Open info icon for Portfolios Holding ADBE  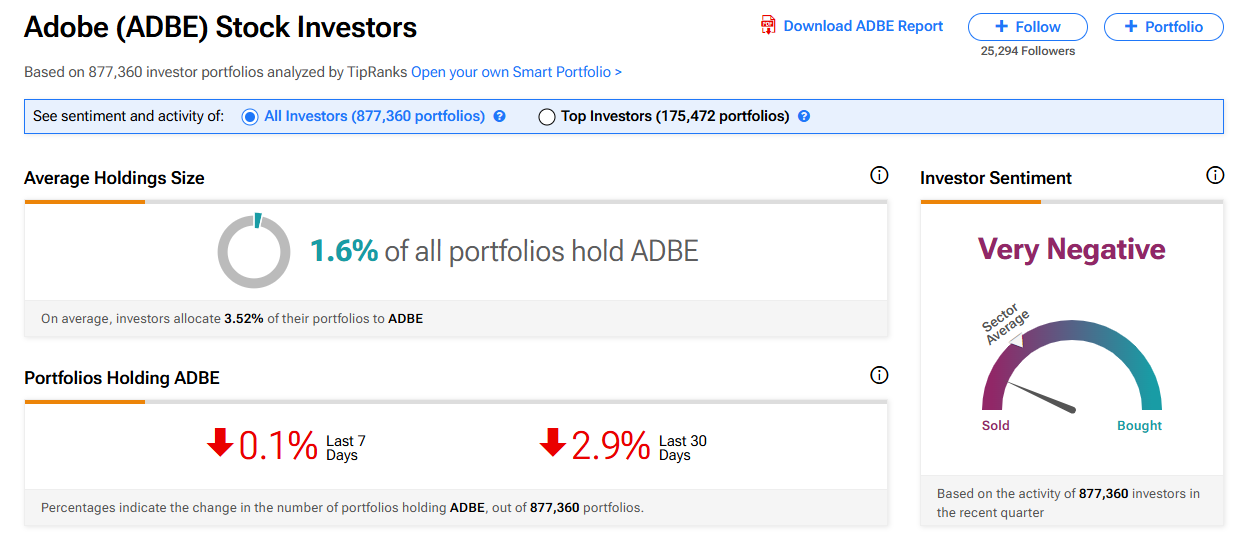click(879, 376)
